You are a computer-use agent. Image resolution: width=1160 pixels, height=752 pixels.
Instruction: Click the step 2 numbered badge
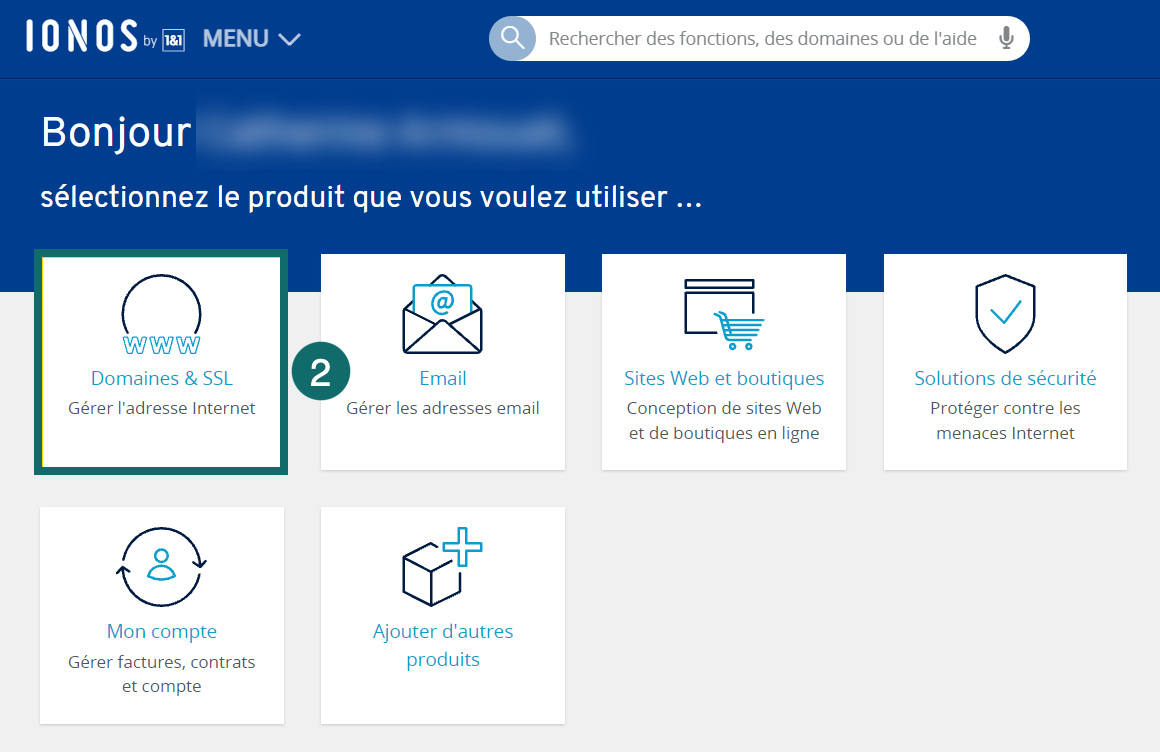[321, 372]
